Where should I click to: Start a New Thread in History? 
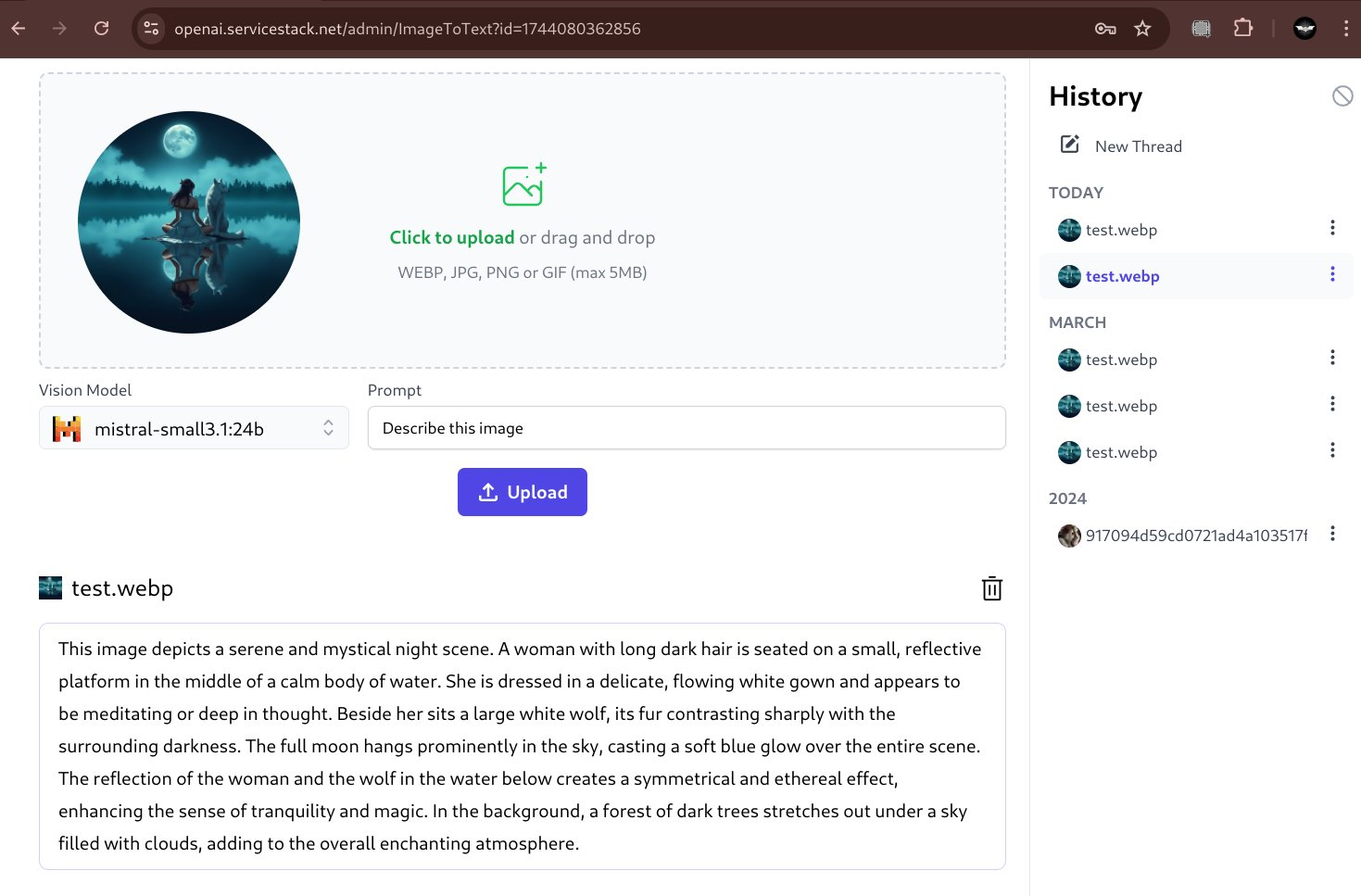coord(1121,145)
